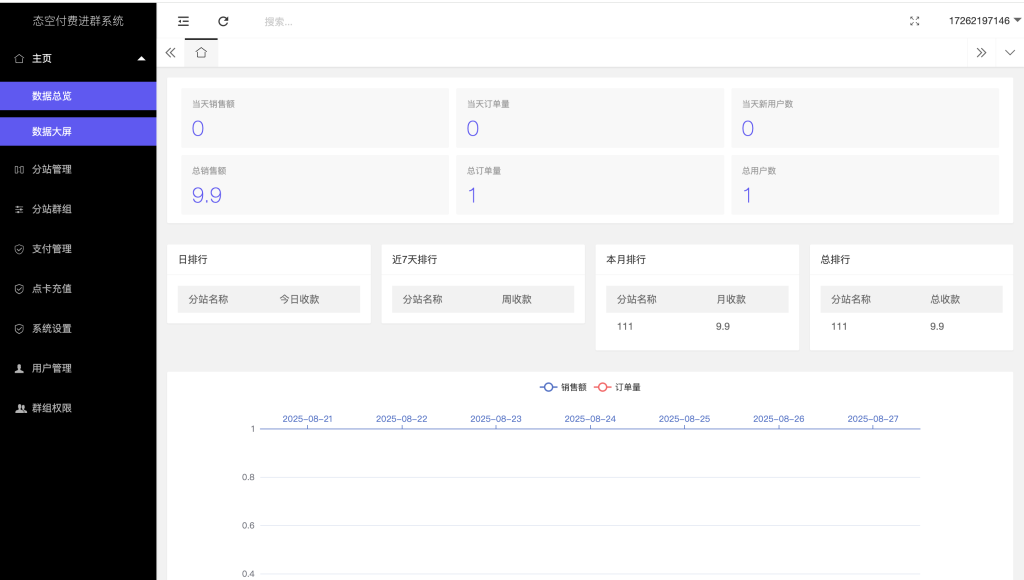Click the shield icon next to 支付管理

coord(17,249)
